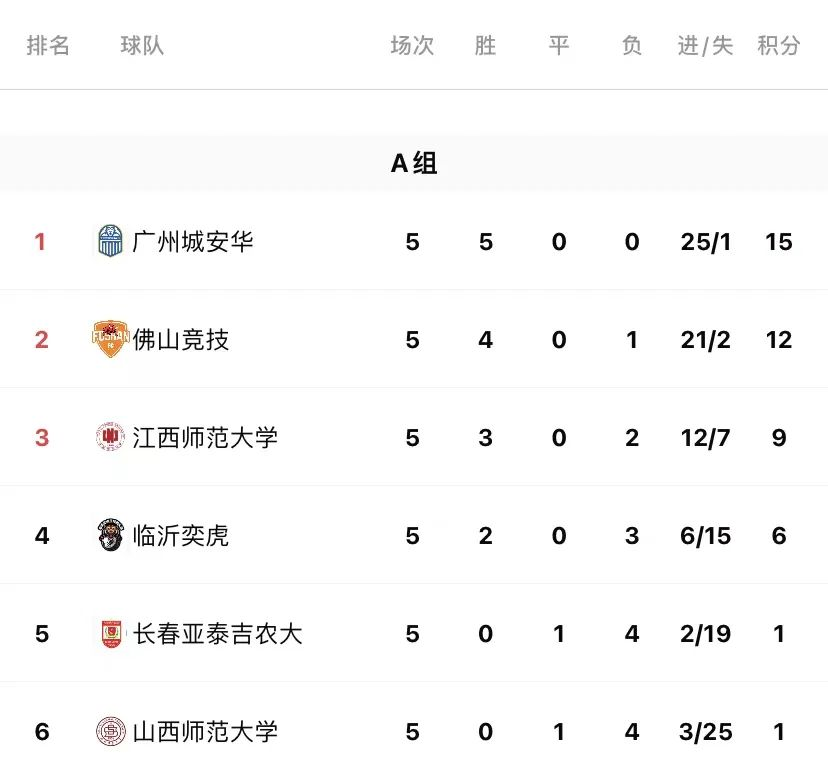
Task: Click the 场次 column header
Action: click(x=412, y=45)
